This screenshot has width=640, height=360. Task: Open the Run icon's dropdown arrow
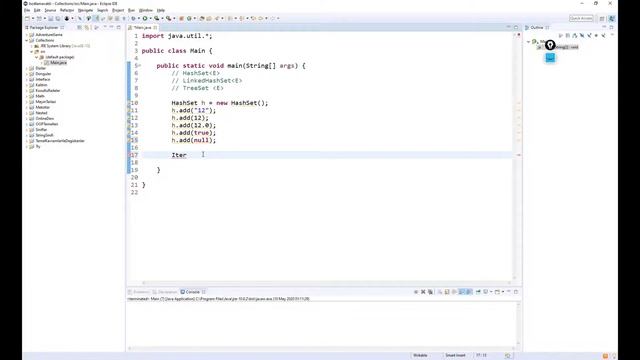151,18
